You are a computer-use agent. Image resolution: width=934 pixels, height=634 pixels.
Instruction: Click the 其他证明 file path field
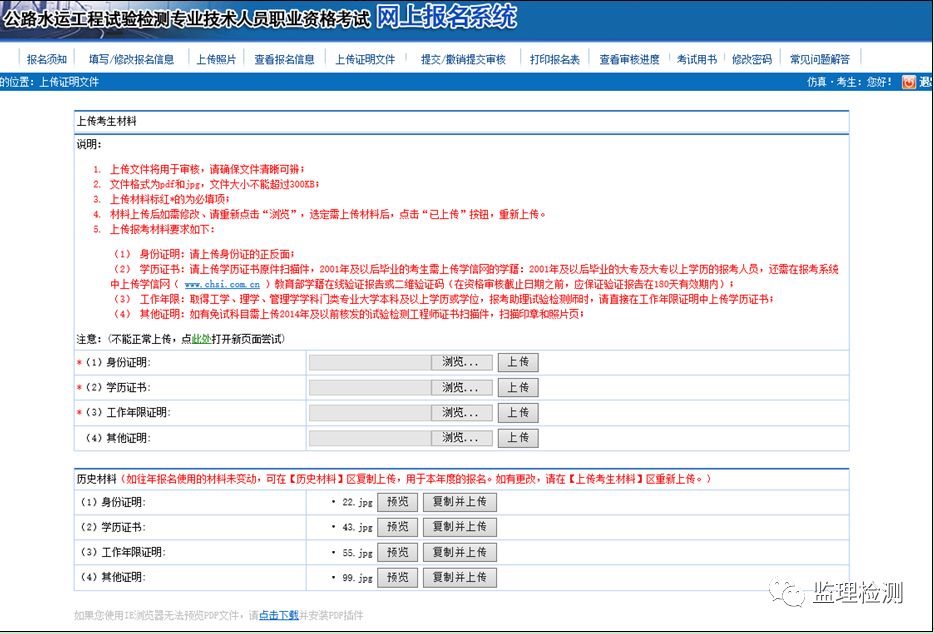(x=370, y=437)
